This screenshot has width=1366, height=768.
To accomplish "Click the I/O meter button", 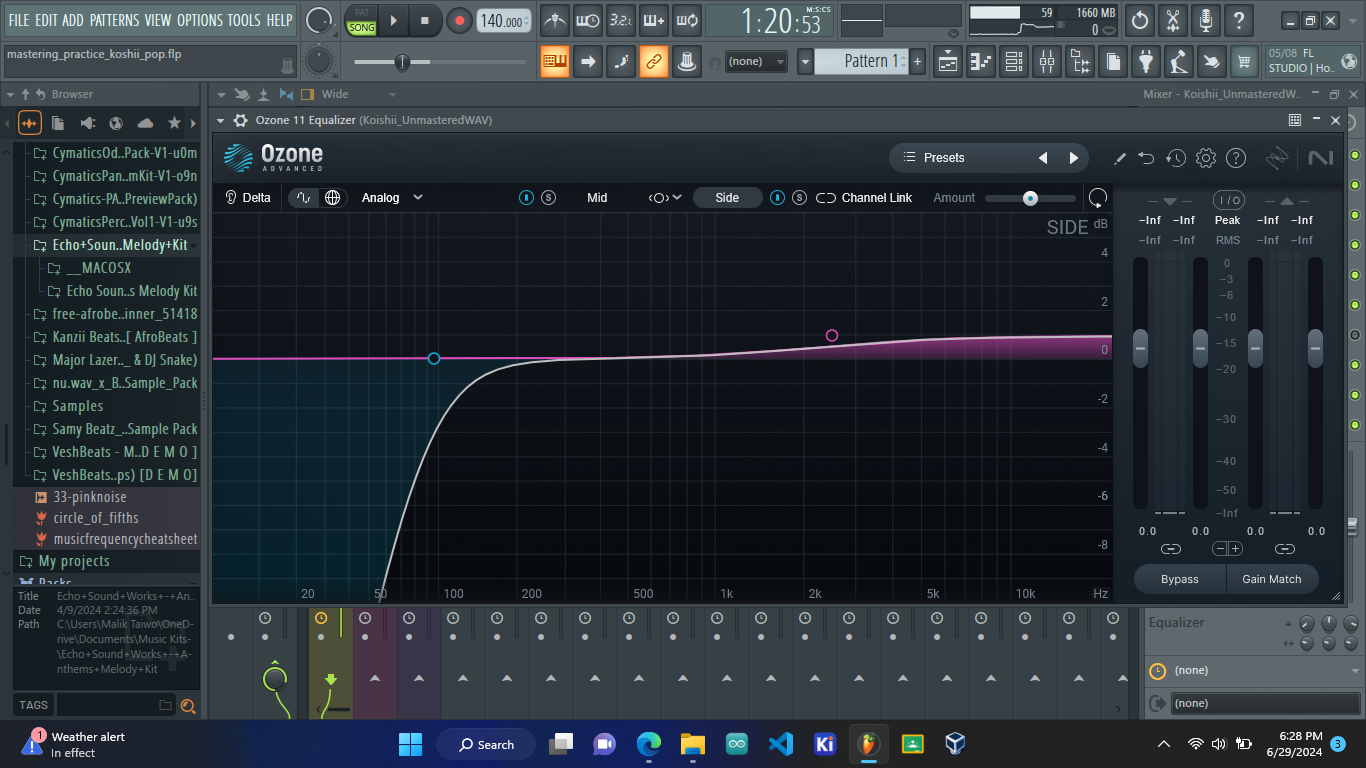I will click(1228, 201).
